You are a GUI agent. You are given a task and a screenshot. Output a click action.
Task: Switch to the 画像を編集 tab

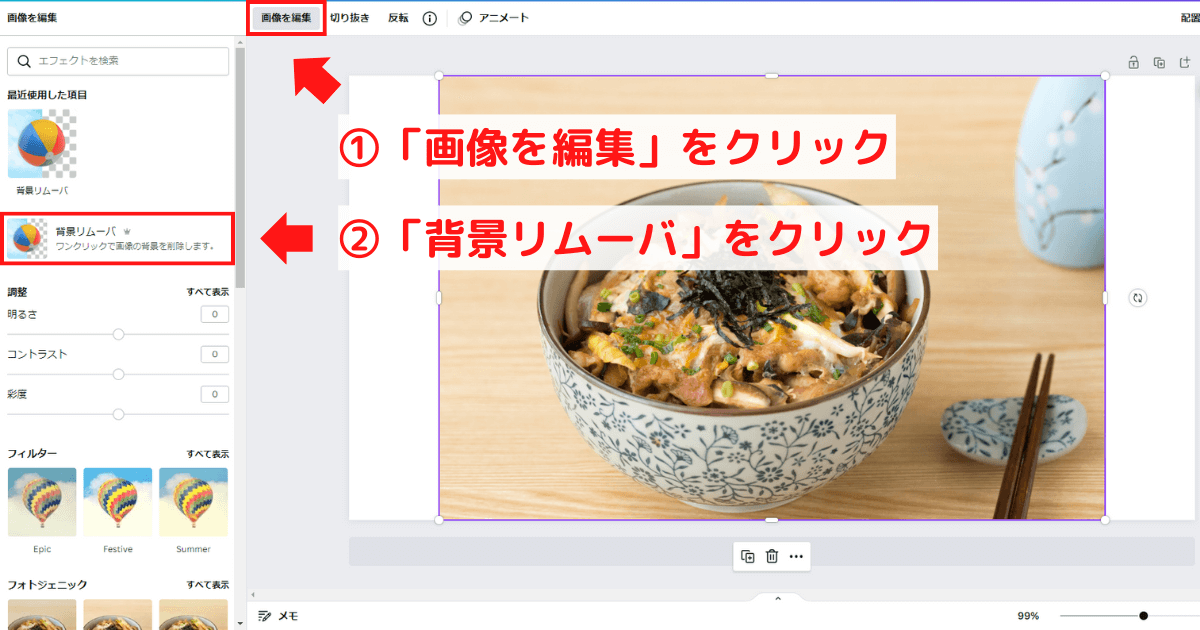point(286,16)
